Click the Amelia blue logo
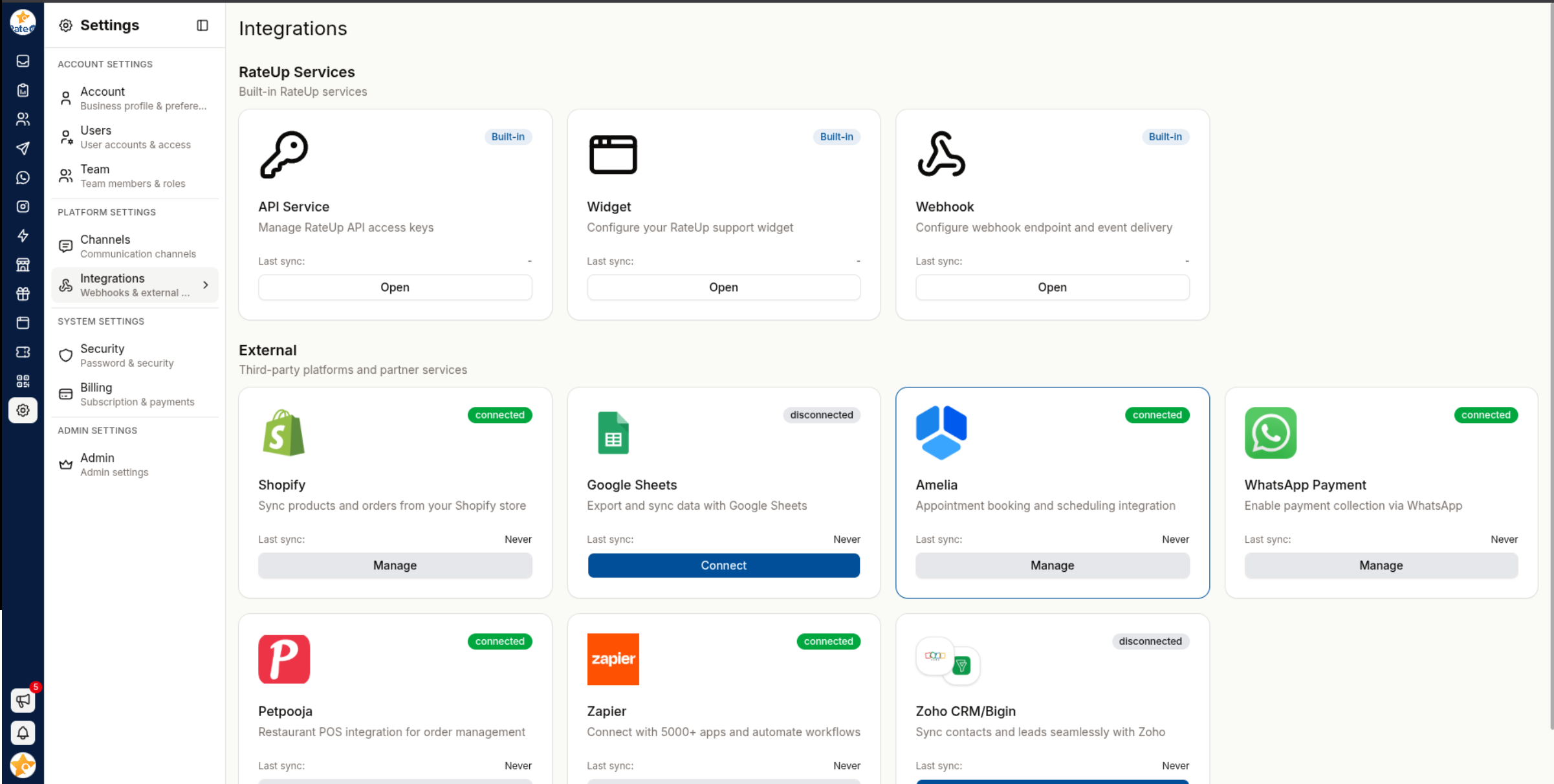 click(941, 433)
